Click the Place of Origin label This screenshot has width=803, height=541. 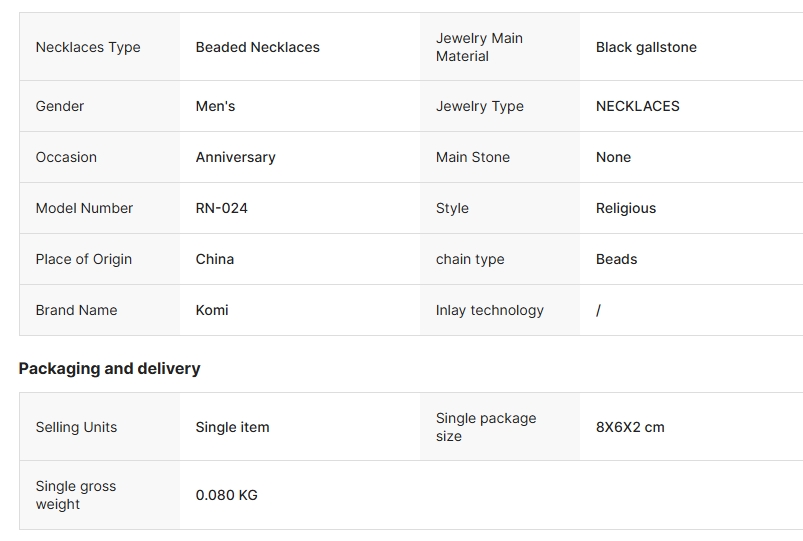[84, 259]
